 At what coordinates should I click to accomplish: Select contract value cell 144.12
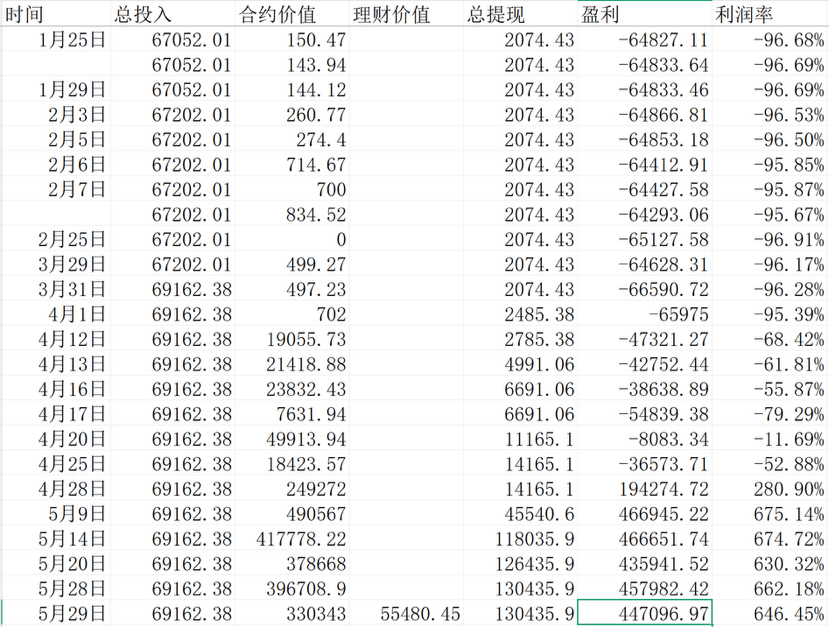tap(292, 89)
